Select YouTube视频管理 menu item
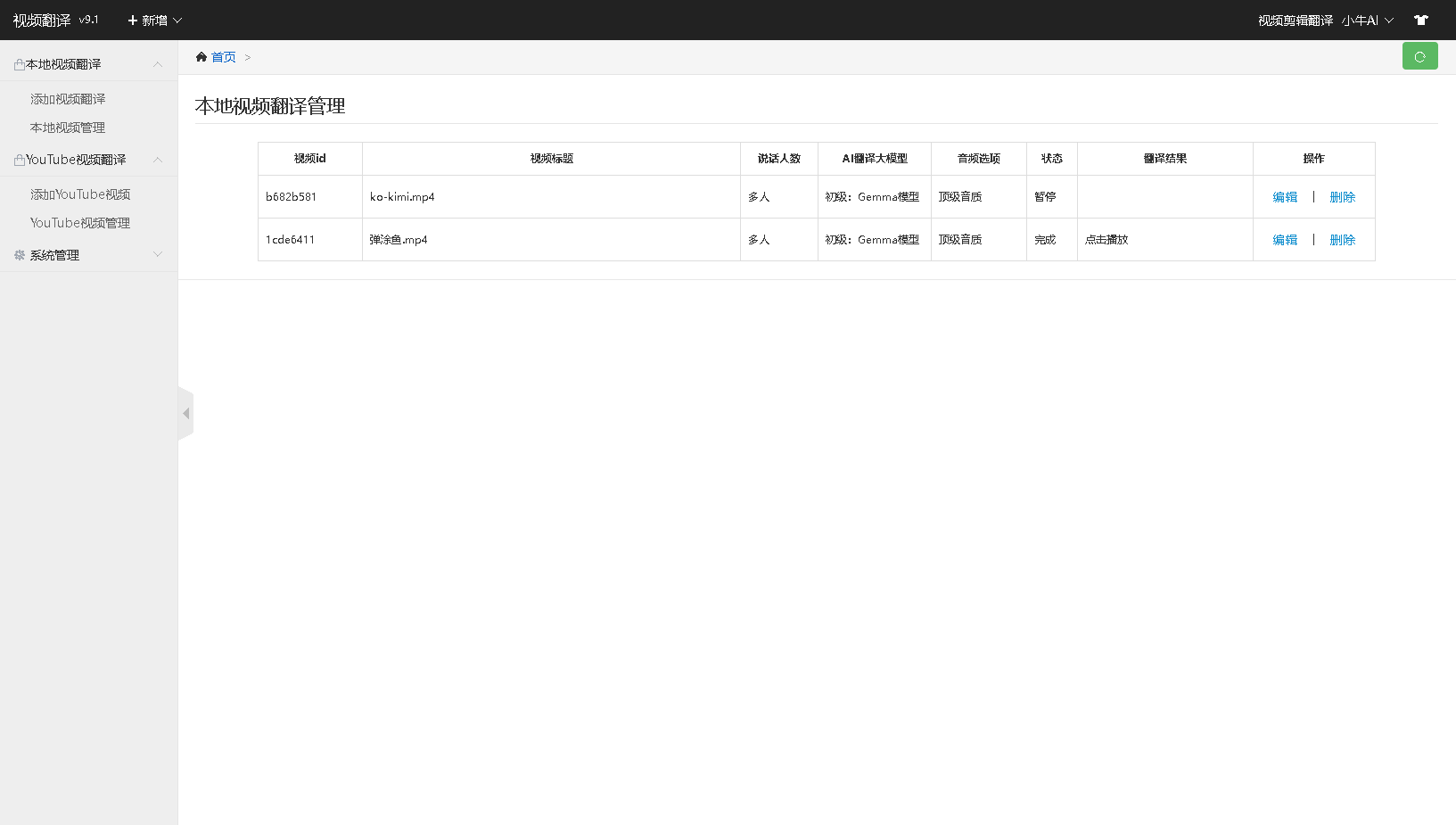The image size is (1456, 825). 80,223
